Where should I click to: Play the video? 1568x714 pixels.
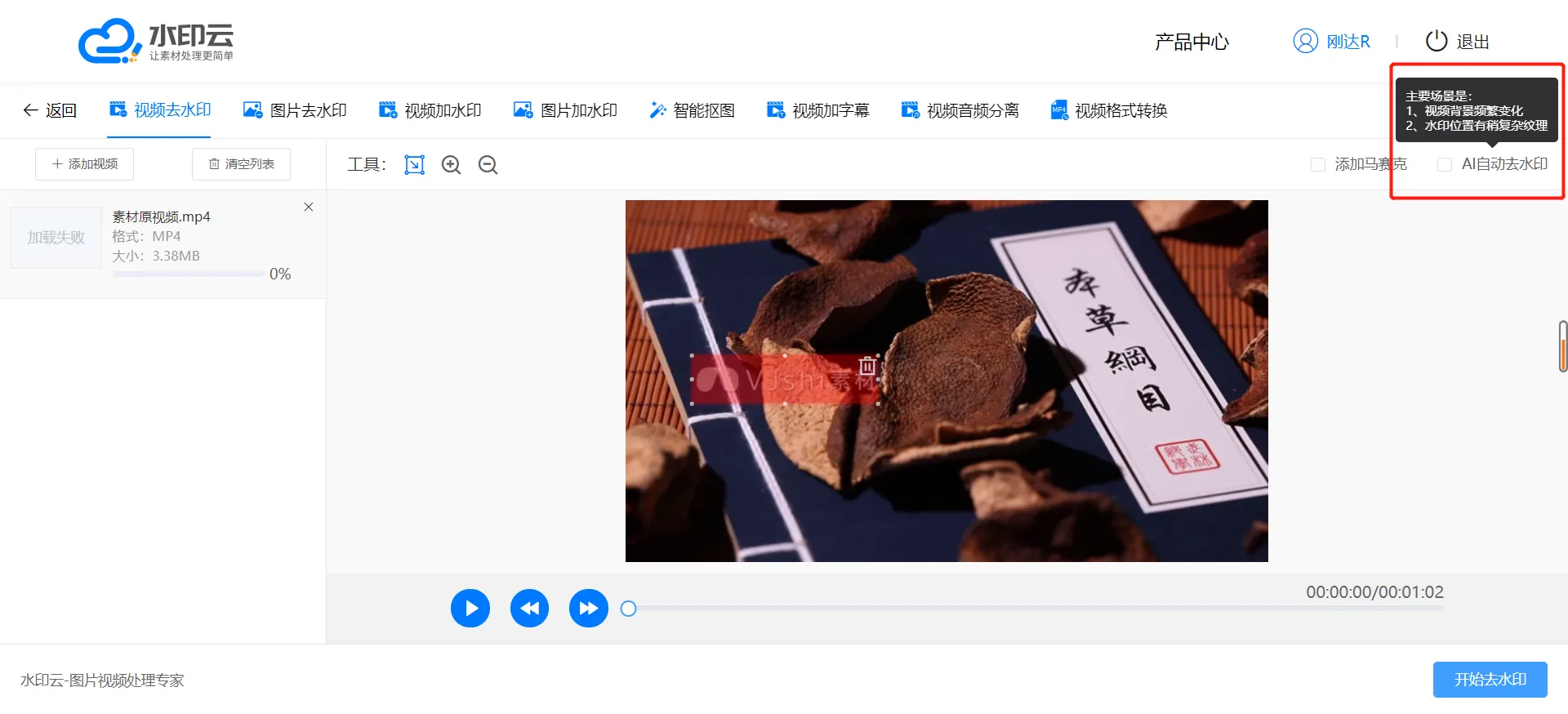pyautogui.click(x=470, y=608)
